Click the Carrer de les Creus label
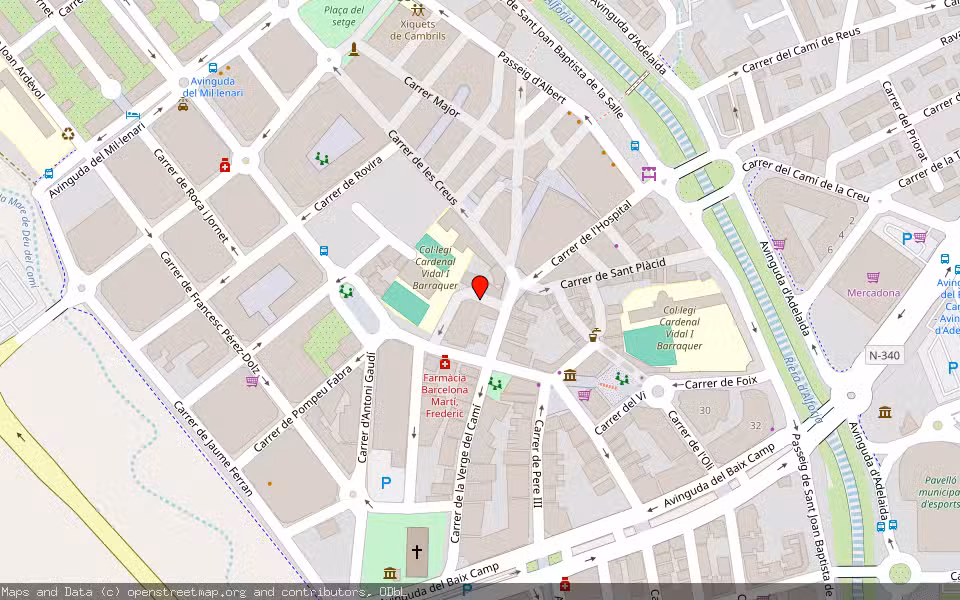The image size is (960, 600). pyautogui.click(x=423, y=167)
